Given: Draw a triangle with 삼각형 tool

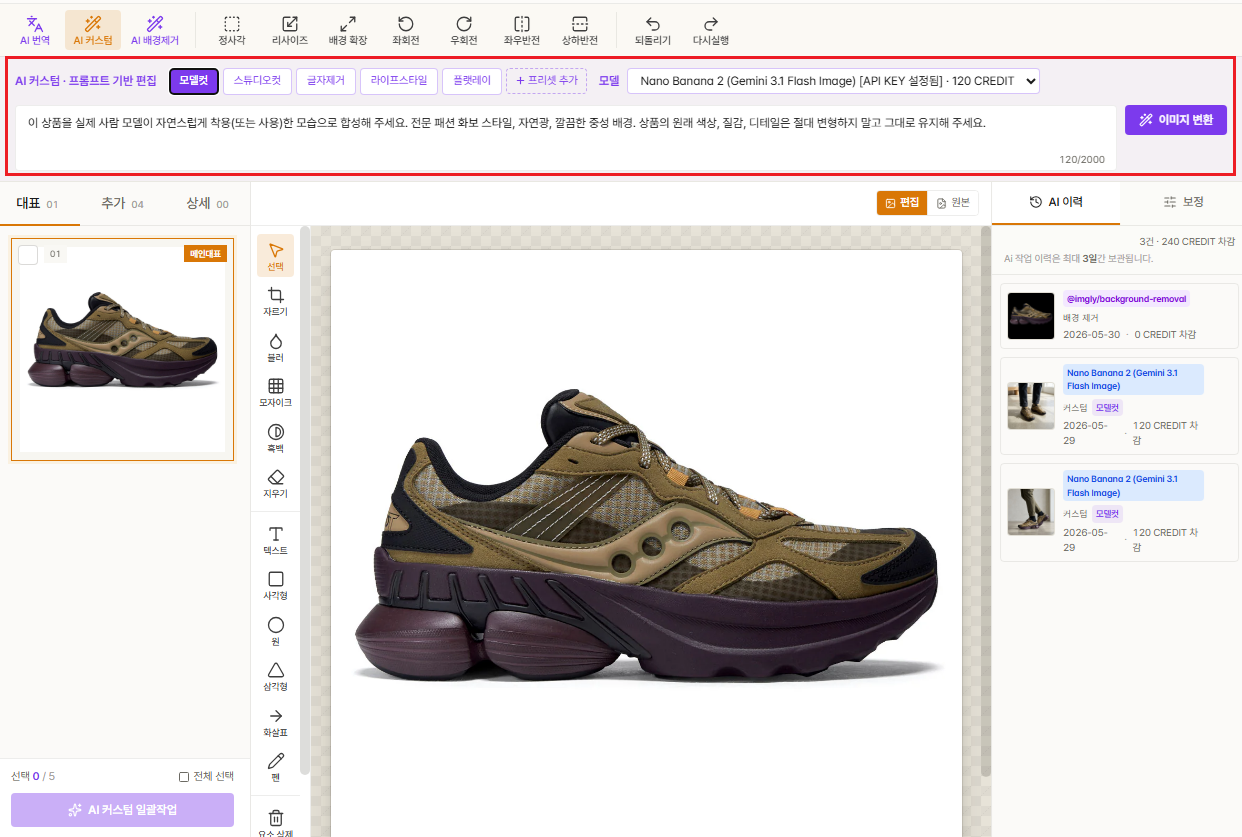Looking at the screenshot, I should click(x=276, y=676).
